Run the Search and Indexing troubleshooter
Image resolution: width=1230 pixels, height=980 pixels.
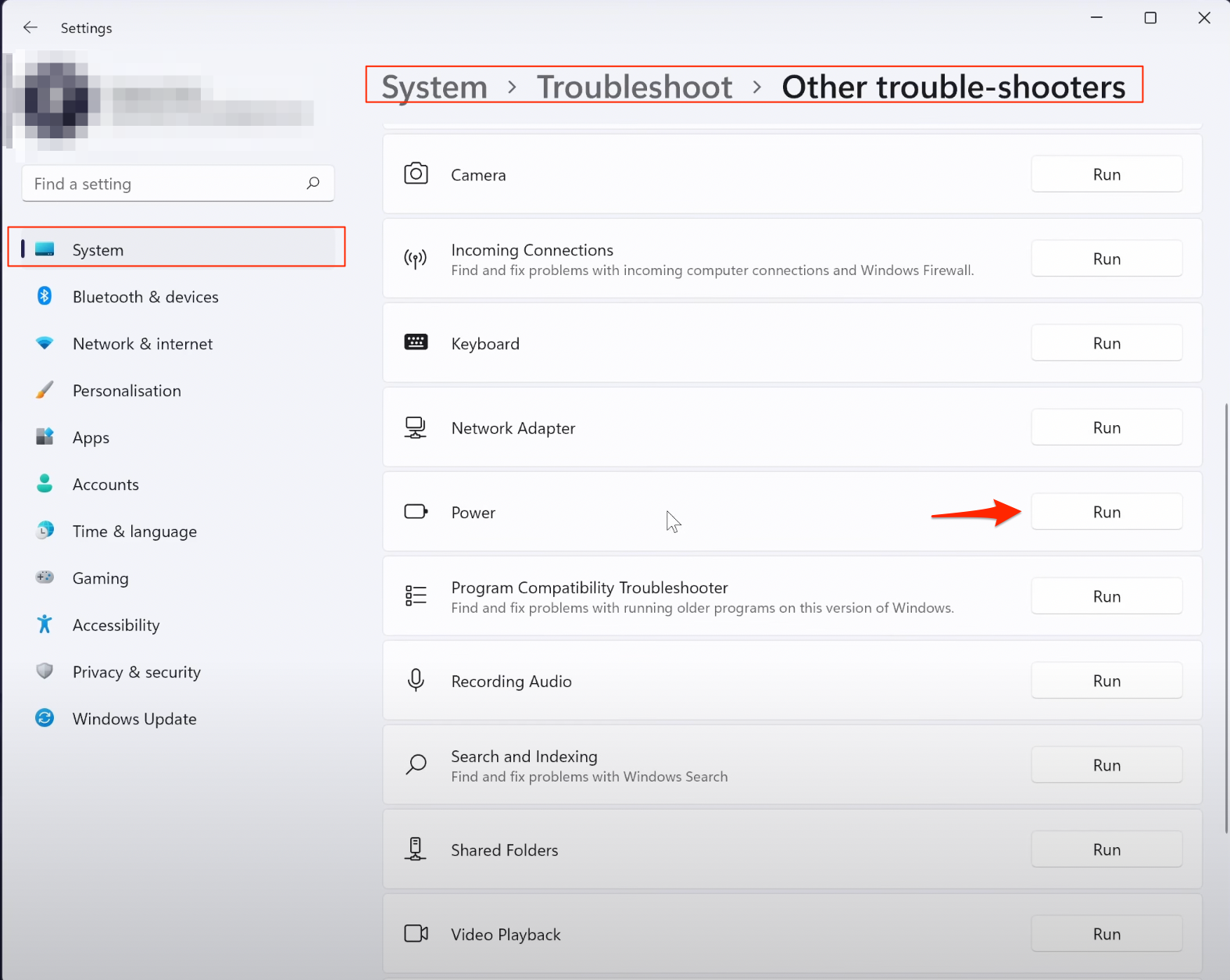click(1106, 765)
